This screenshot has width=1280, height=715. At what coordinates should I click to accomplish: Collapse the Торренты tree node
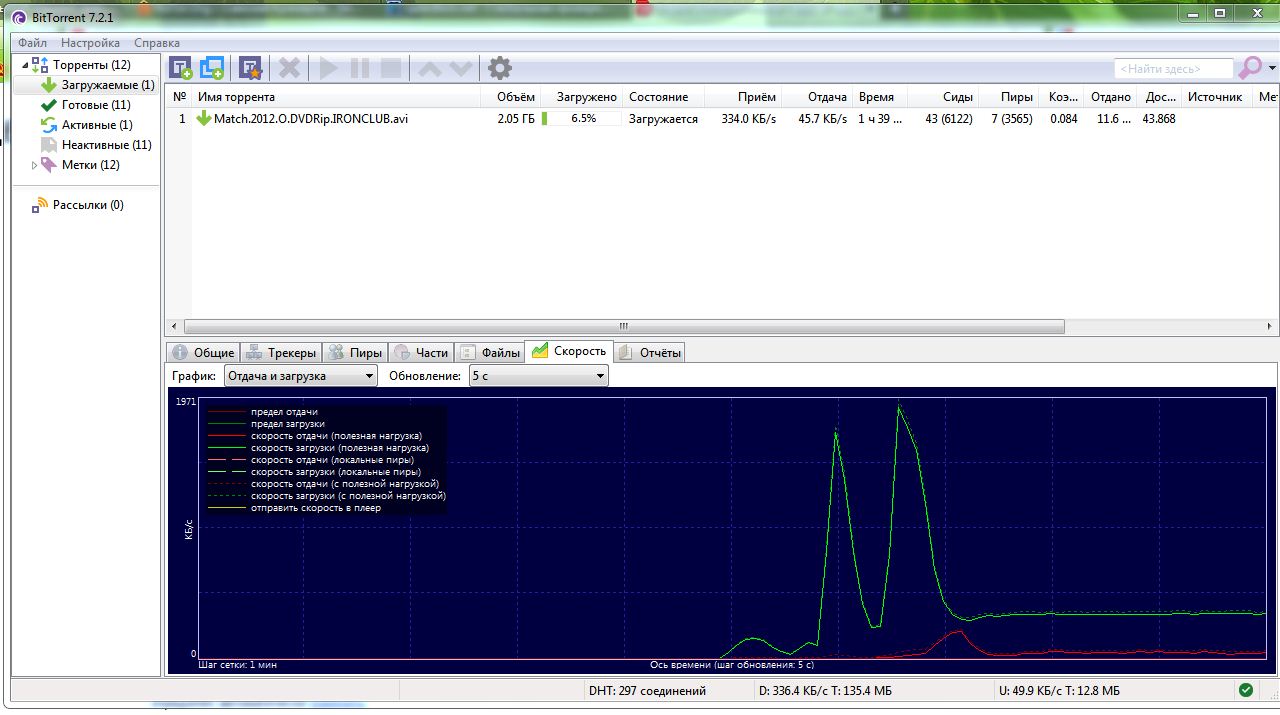[x=25, y=65]
